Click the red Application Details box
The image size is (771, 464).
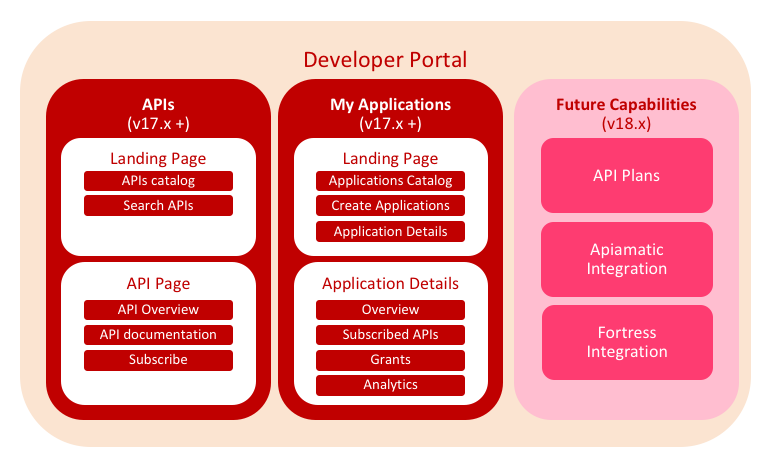390,232
